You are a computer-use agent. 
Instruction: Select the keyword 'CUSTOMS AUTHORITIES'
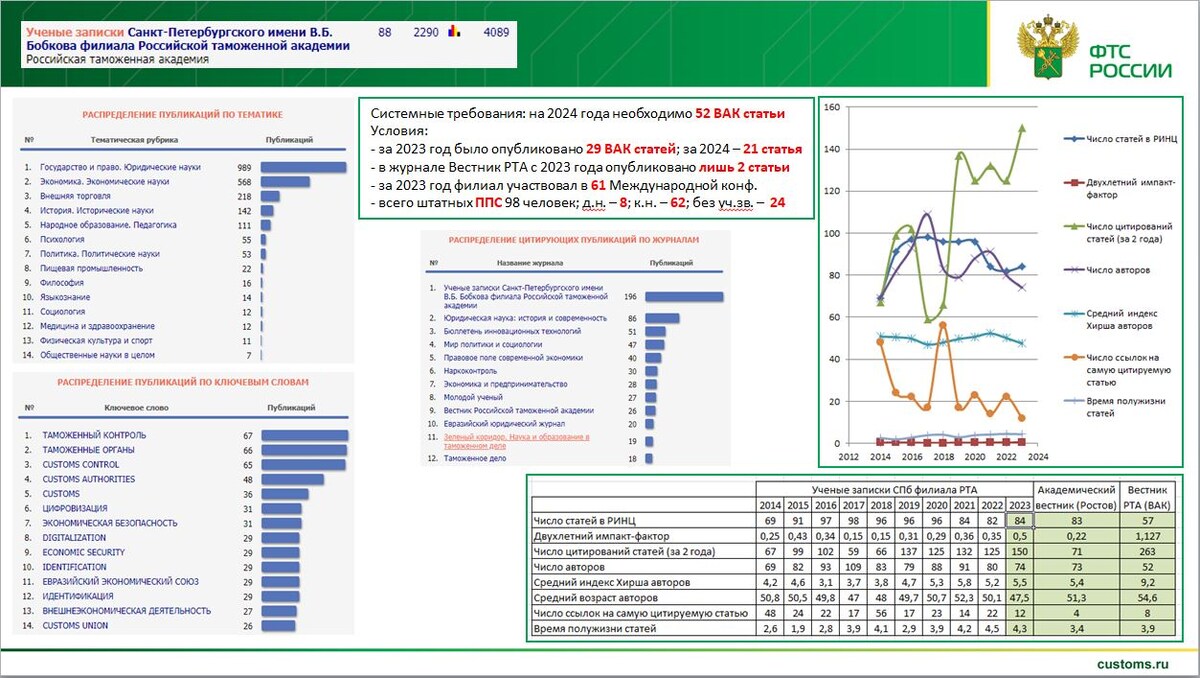click(x=89, y=479)
